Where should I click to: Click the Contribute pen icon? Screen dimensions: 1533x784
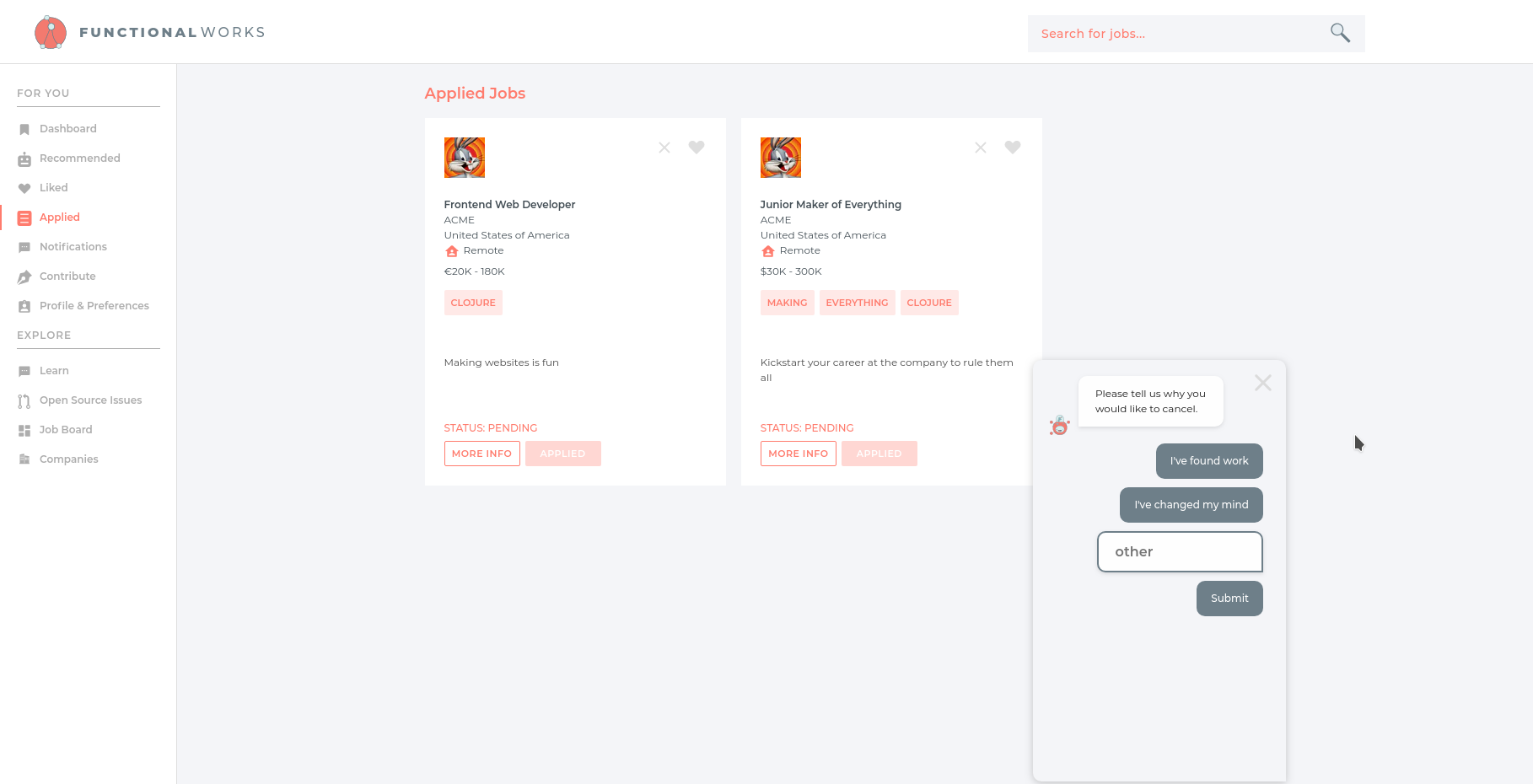[x=24, y=277]
